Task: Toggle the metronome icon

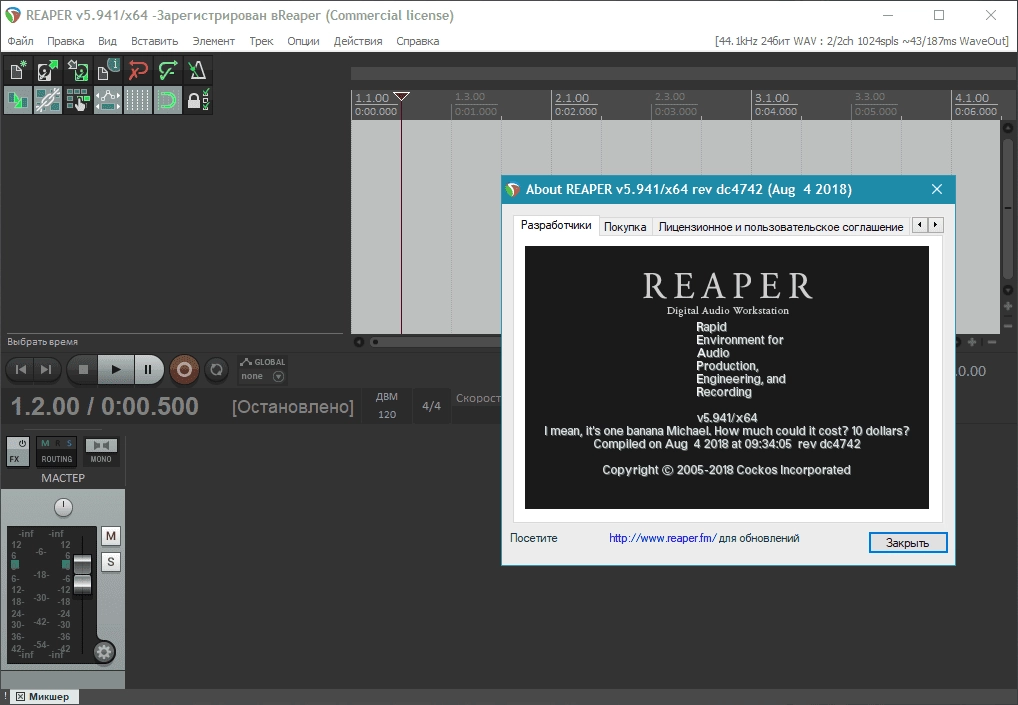Action: tap(197, 70)
